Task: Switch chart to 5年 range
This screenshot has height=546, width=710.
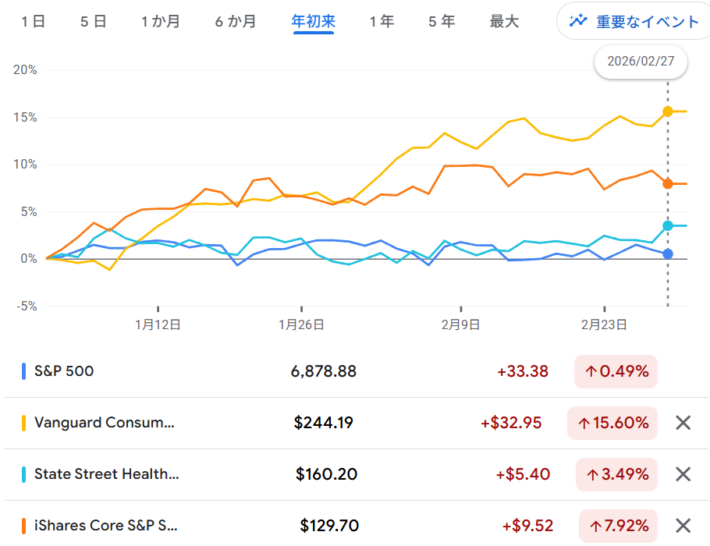Action: [x=441, y=21]
